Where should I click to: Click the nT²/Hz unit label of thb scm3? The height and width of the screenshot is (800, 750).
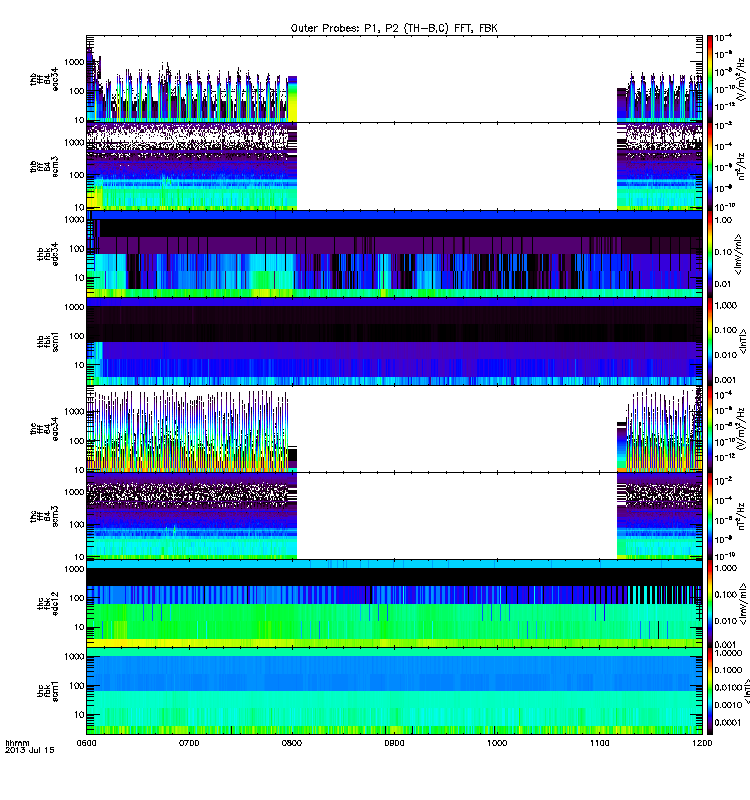coord(742,166)
